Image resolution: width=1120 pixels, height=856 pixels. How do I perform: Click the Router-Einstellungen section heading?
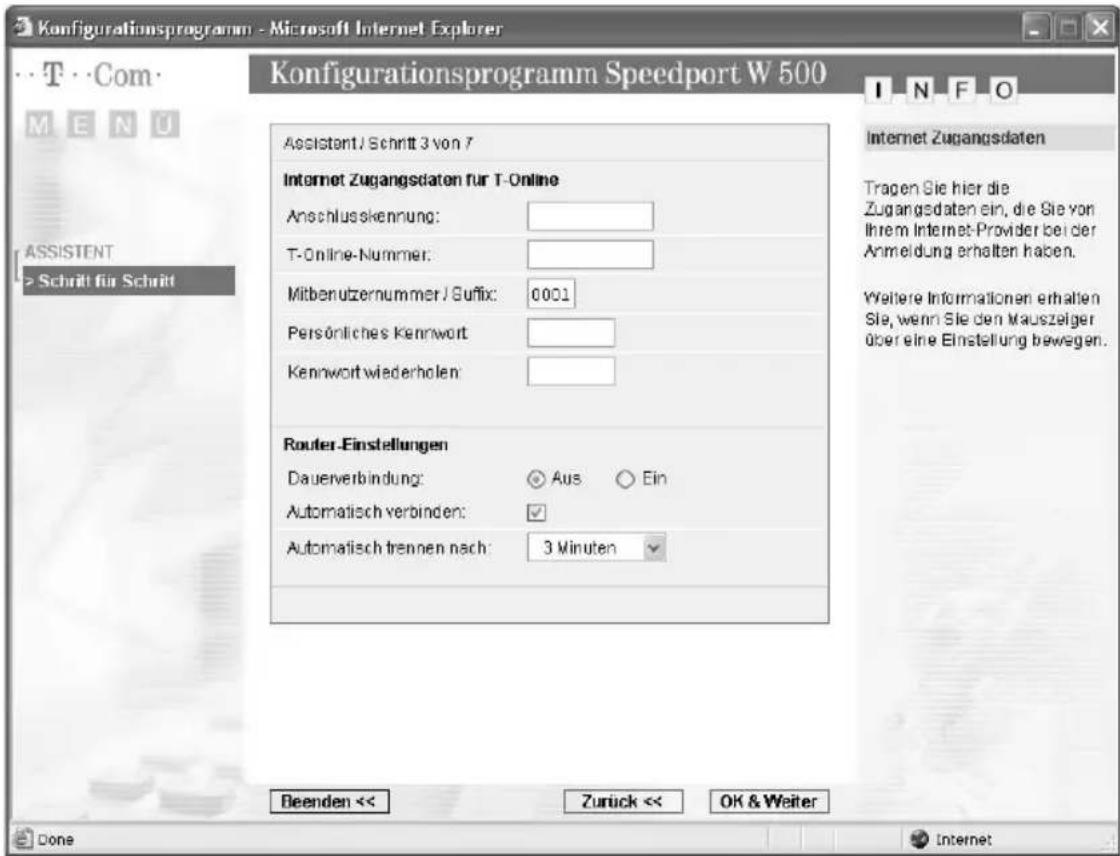pyautogui.click(x=366, y=444)
